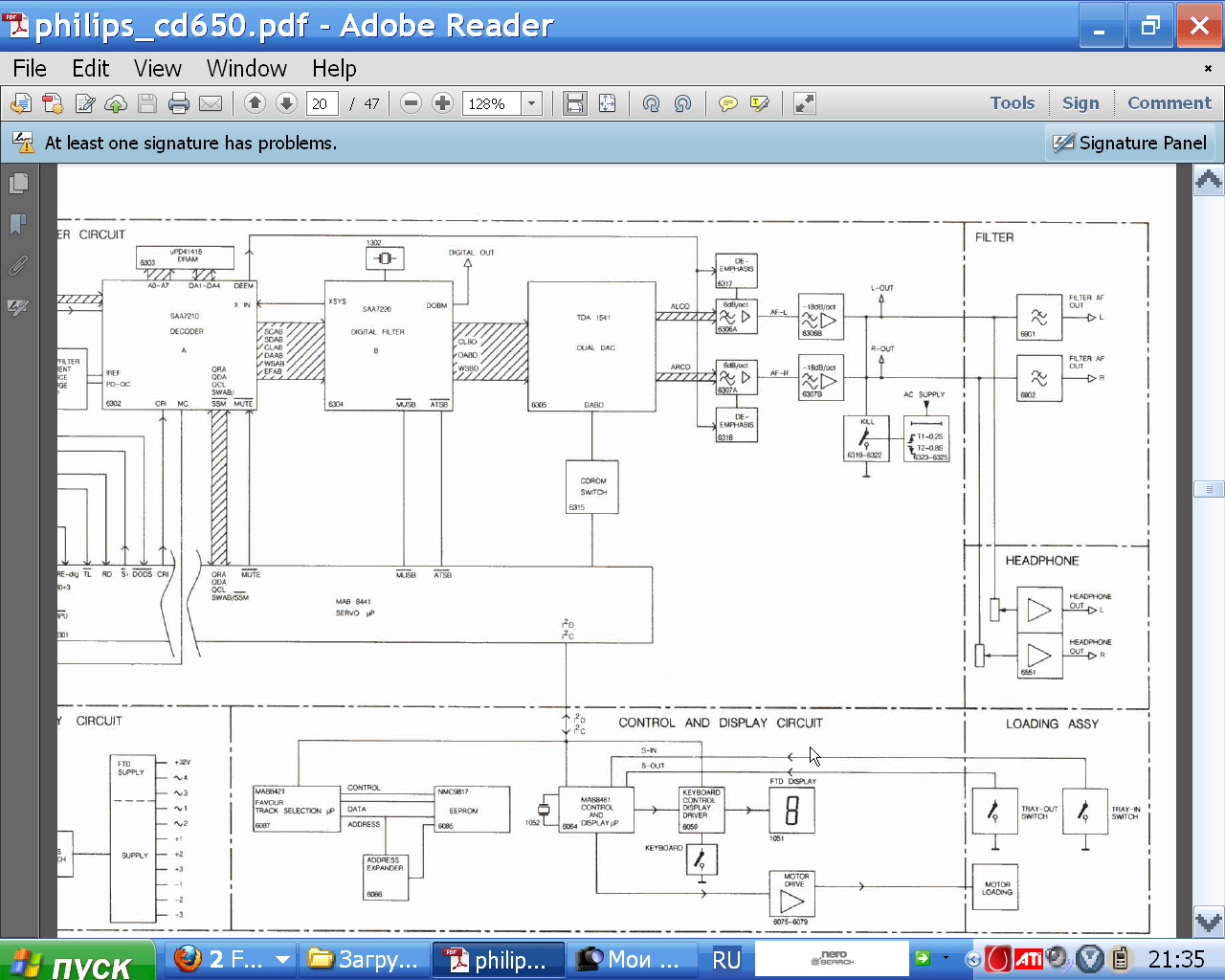Open the language bar RU selector
1225x980 pixels.
(x=726, y=959)
